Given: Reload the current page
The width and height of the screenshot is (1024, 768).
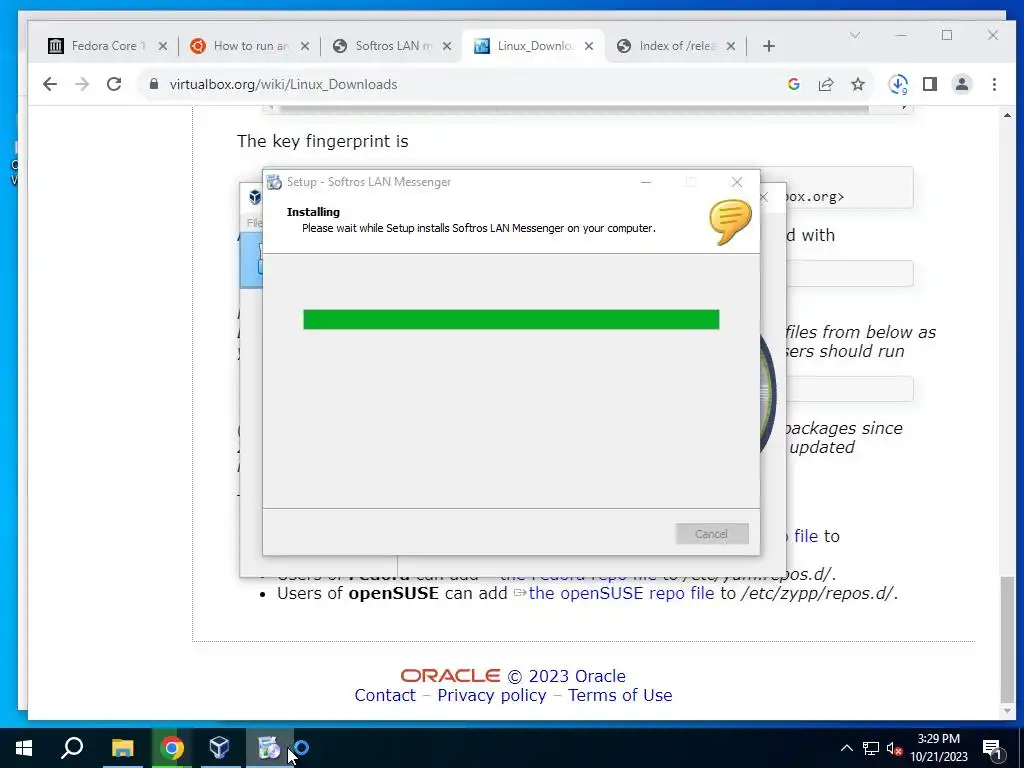Looking at the screenshot, I should click(x=114, y=84).
